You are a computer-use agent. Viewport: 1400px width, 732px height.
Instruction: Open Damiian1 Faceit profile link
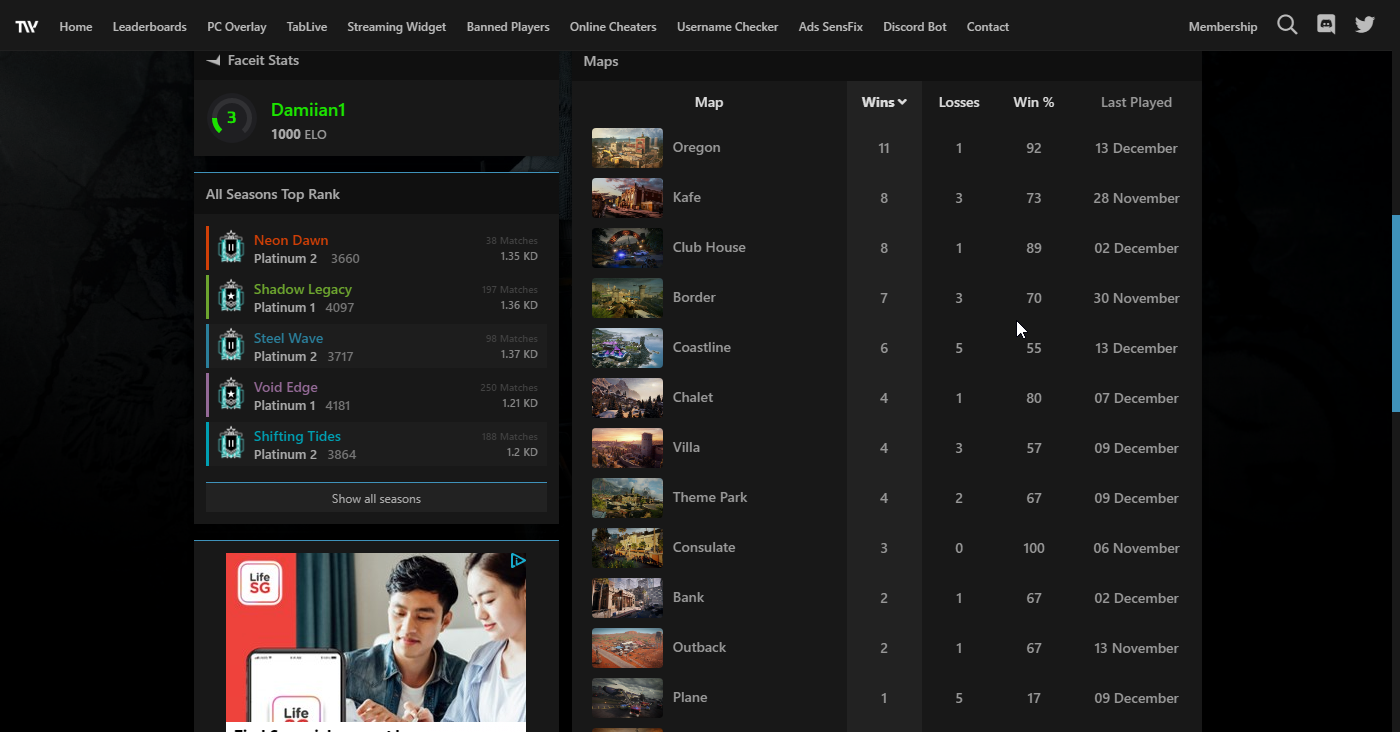pyautogui.click(x=307, y=110)
